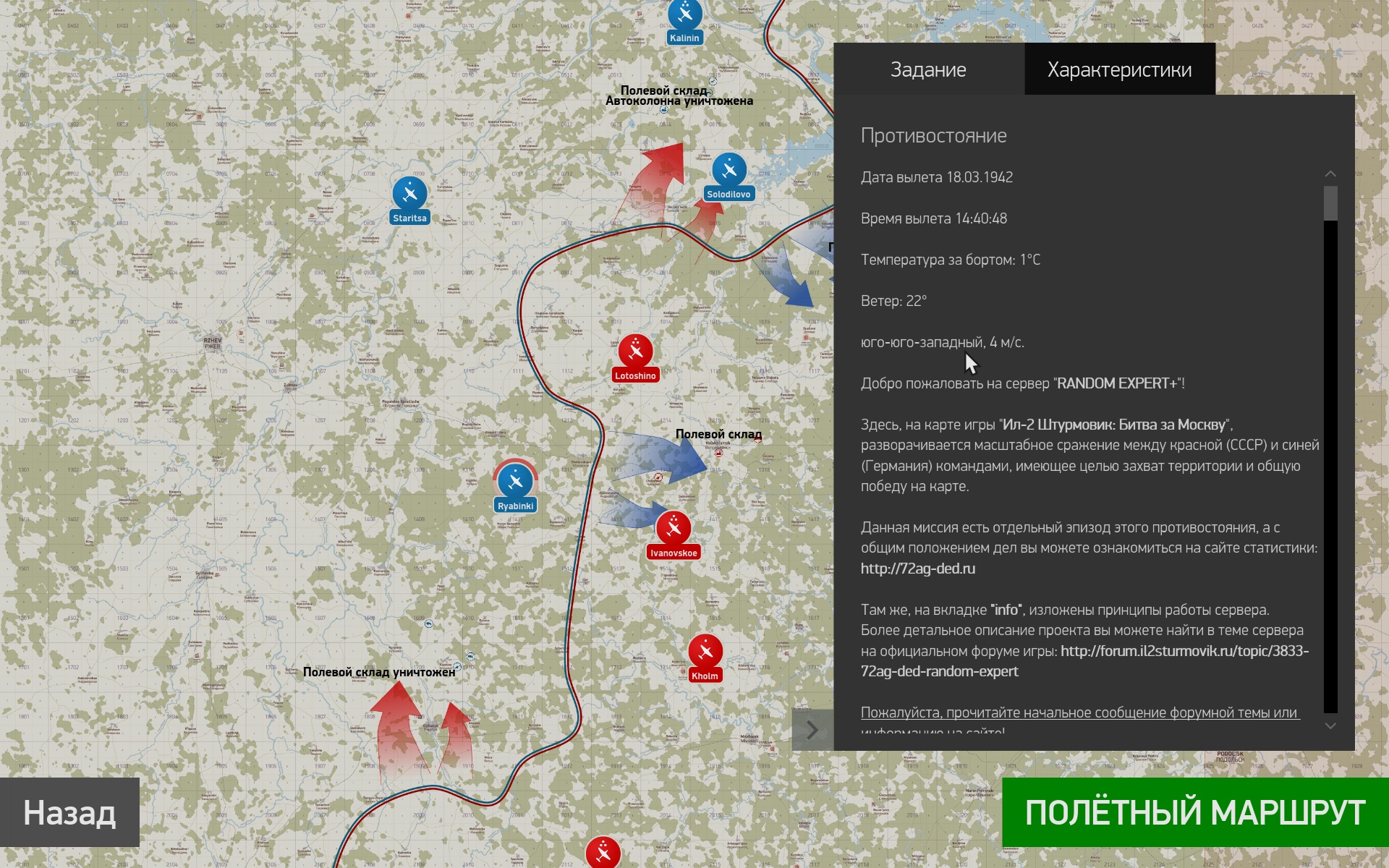
Task: Click the red Lotoshino airfield marker
Action: click(635, 352)
